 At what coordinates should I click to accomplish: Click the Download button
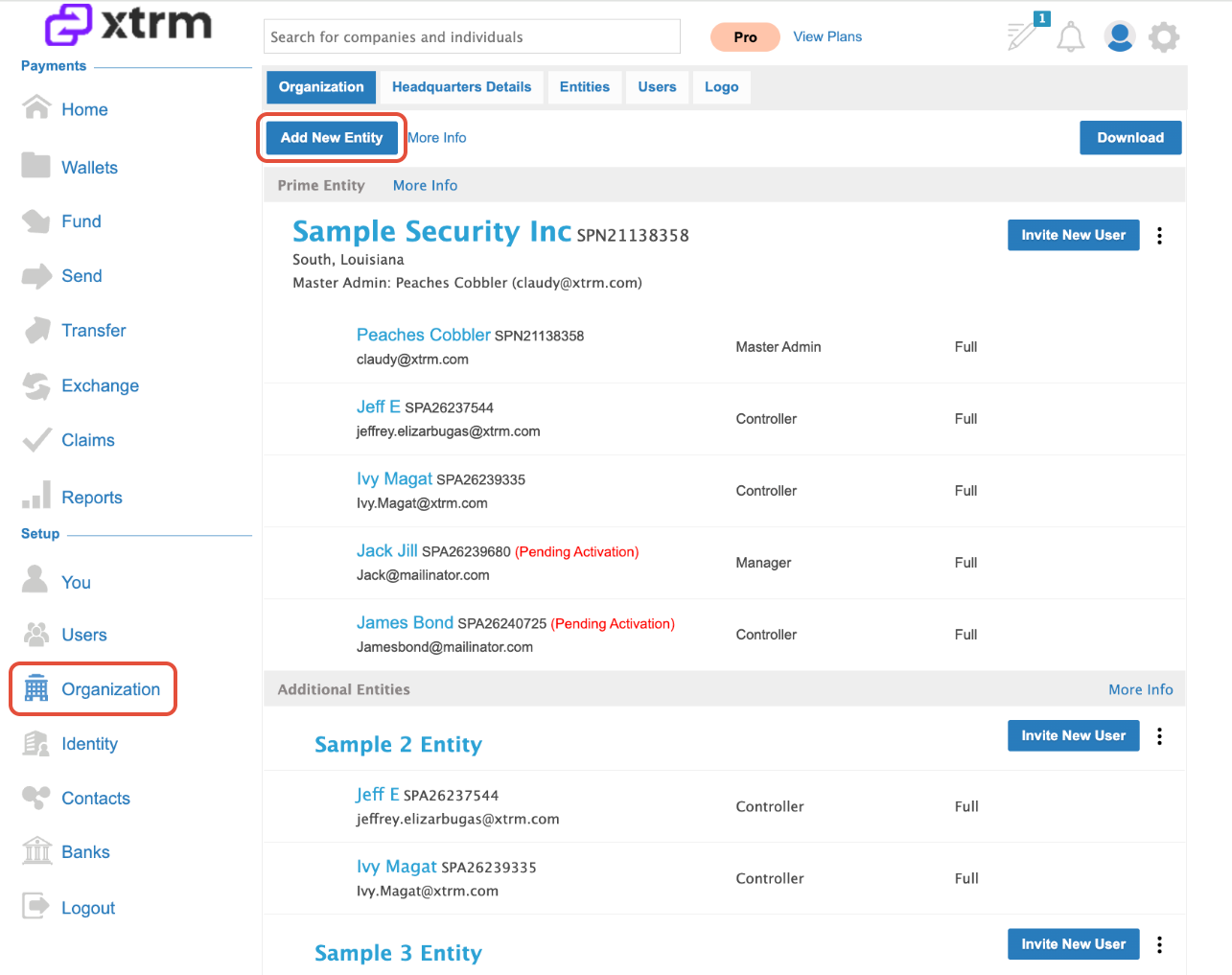pos(1130,138)
